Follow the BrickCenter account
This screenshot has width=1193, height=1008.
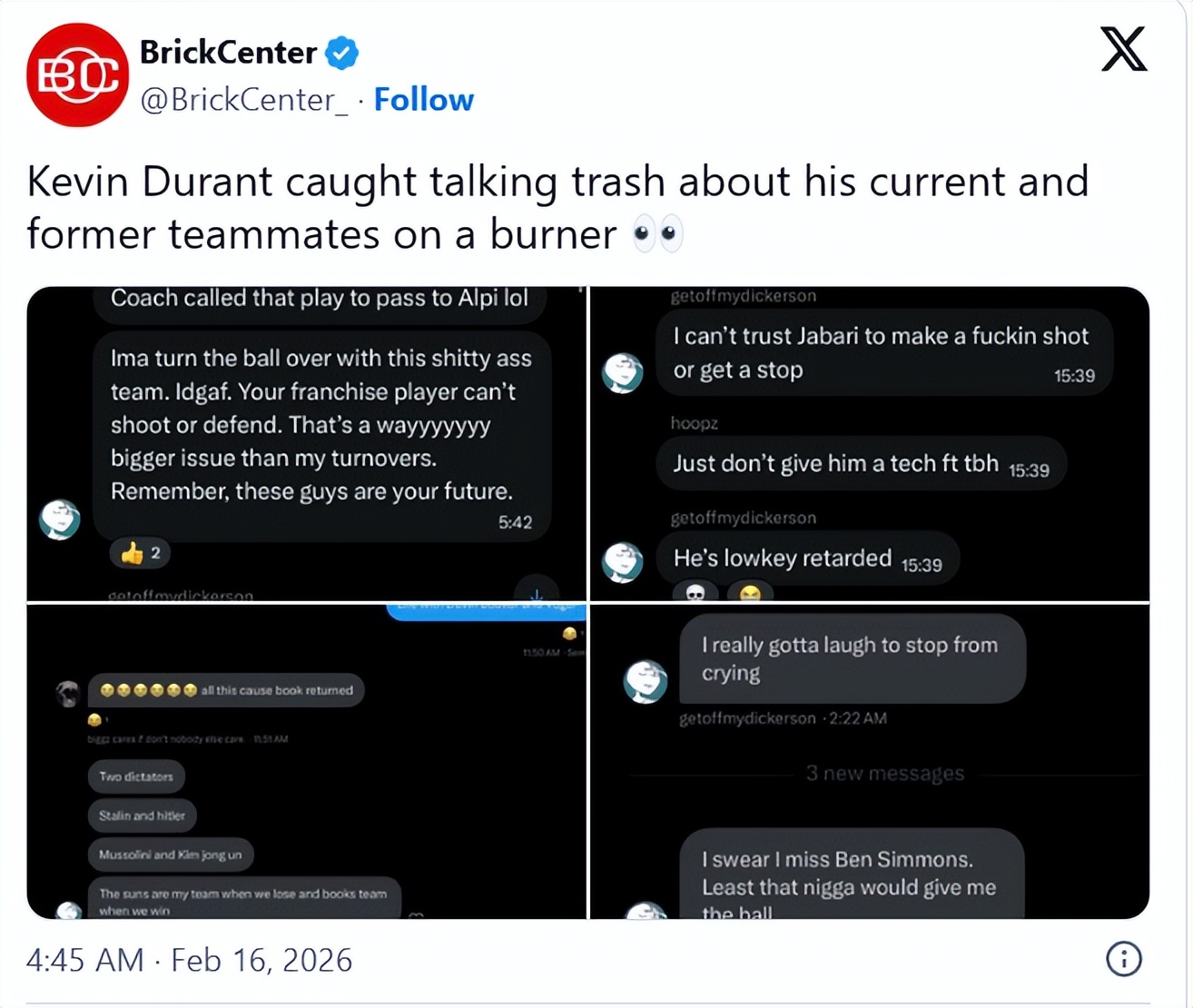(423, 99)
